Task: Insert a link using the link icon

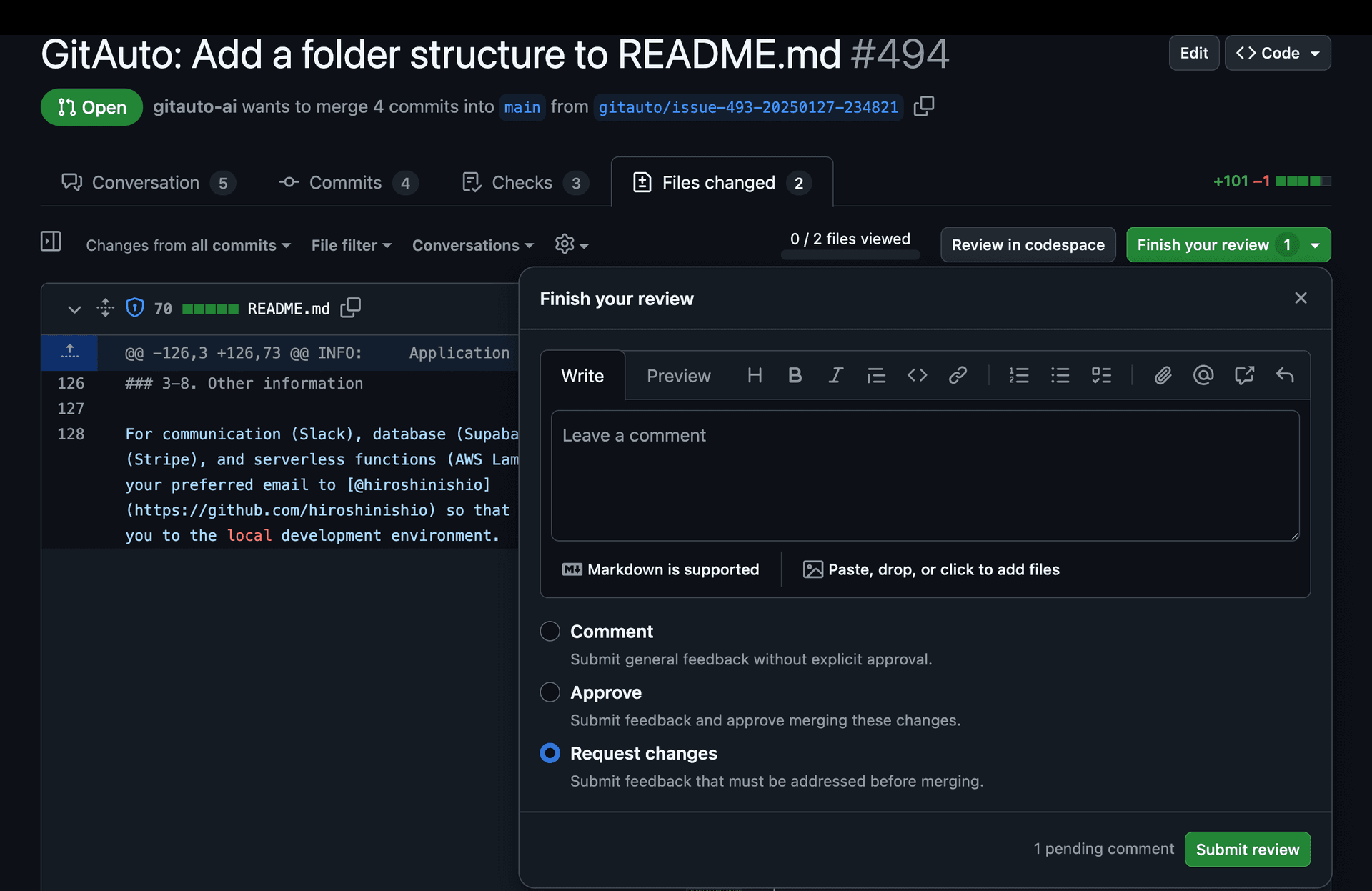Action: click(x=958, y=375)
